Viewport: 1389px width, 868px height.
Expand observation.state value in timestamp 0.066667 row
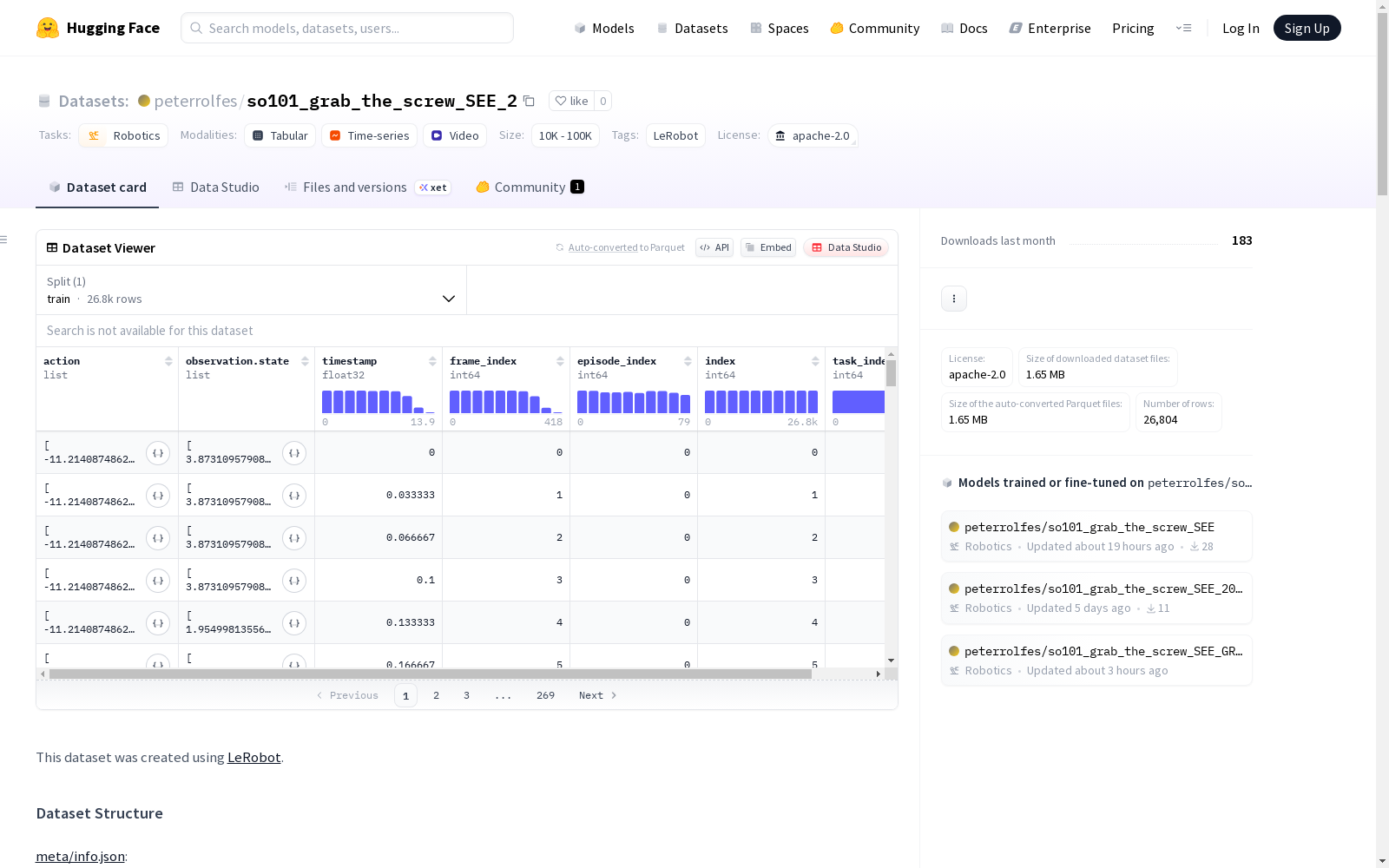pos(294,538)
